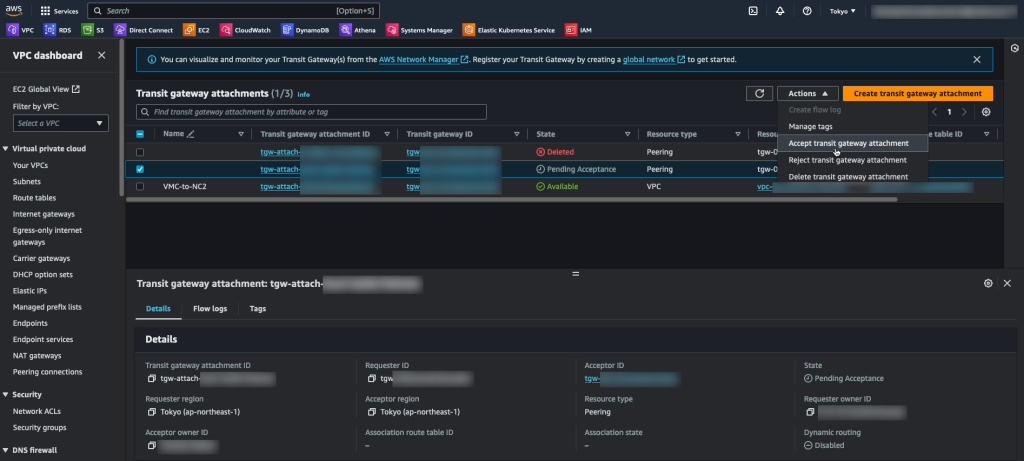
Task: Open CloudShell terminal icon in top bar
Action: click(x=753, y=11)
